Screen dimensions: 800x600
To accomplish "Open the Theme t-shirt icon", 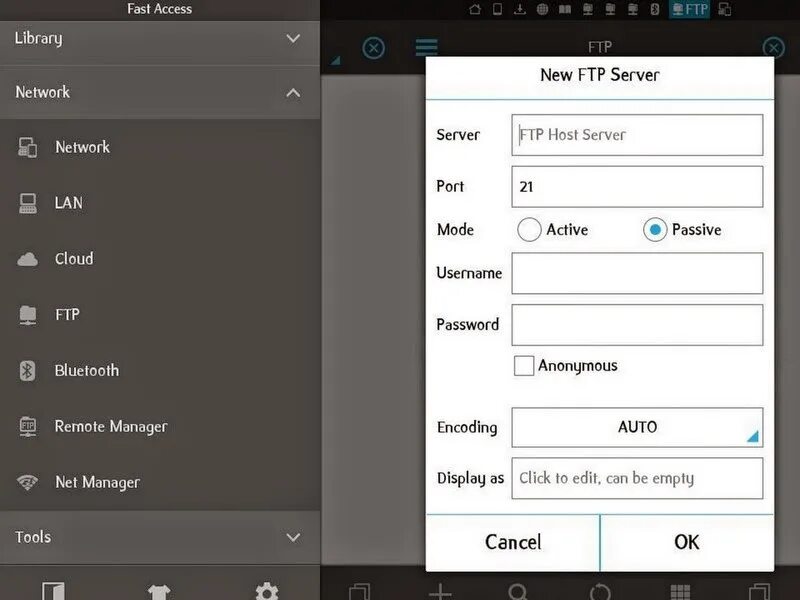I will pyautogui.click(x=159, y=592).
